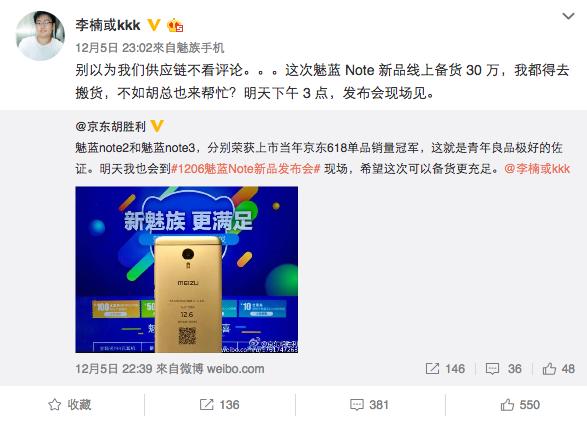587x423 pixels.
Task: Open the post options chevron menu
Action: [x=568, y=16]
